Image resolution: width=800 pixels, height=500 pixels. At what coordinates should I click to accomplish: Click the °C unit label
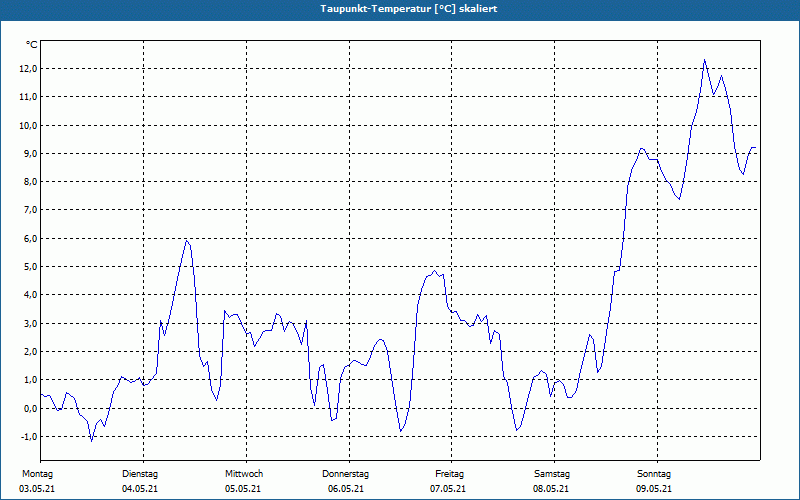point(32,45)
